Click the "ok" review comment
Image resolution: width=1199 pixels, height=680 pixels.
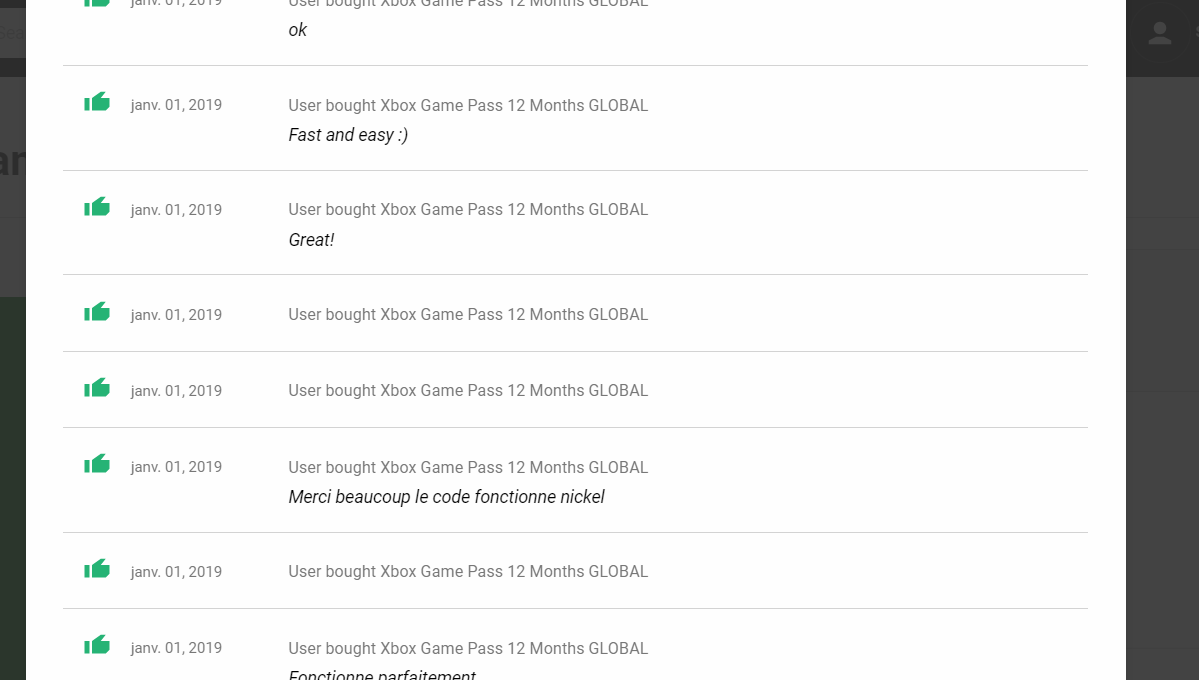(x=297, y=30)
